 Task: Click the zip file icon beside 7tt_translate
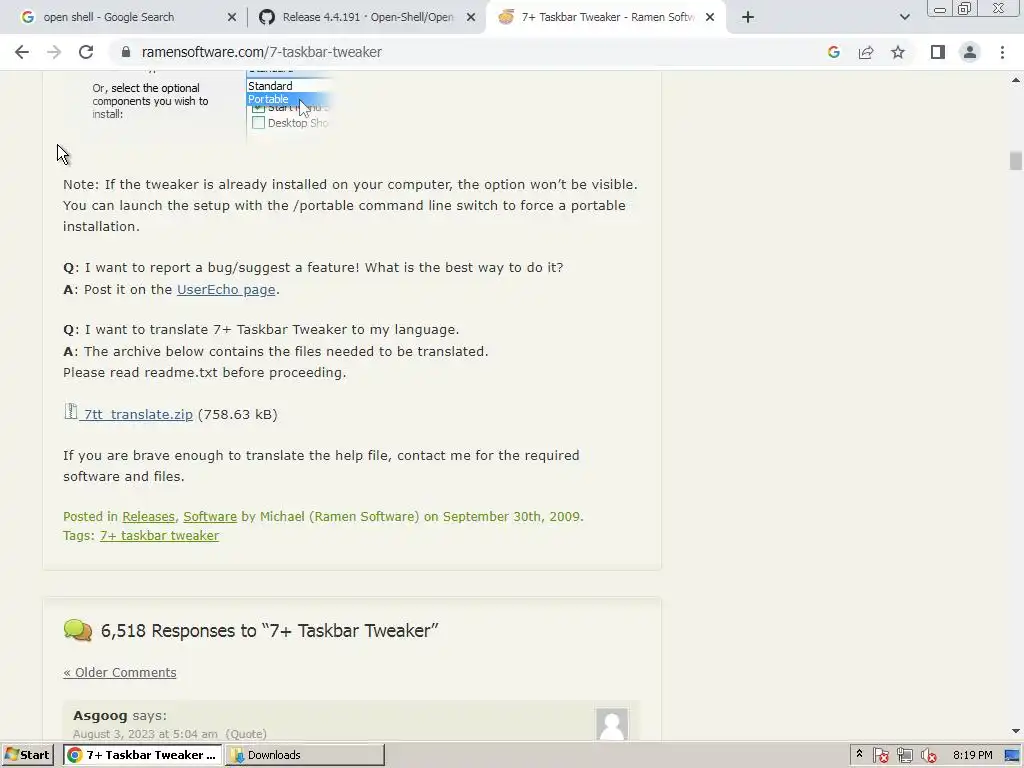tap(71, 411)
